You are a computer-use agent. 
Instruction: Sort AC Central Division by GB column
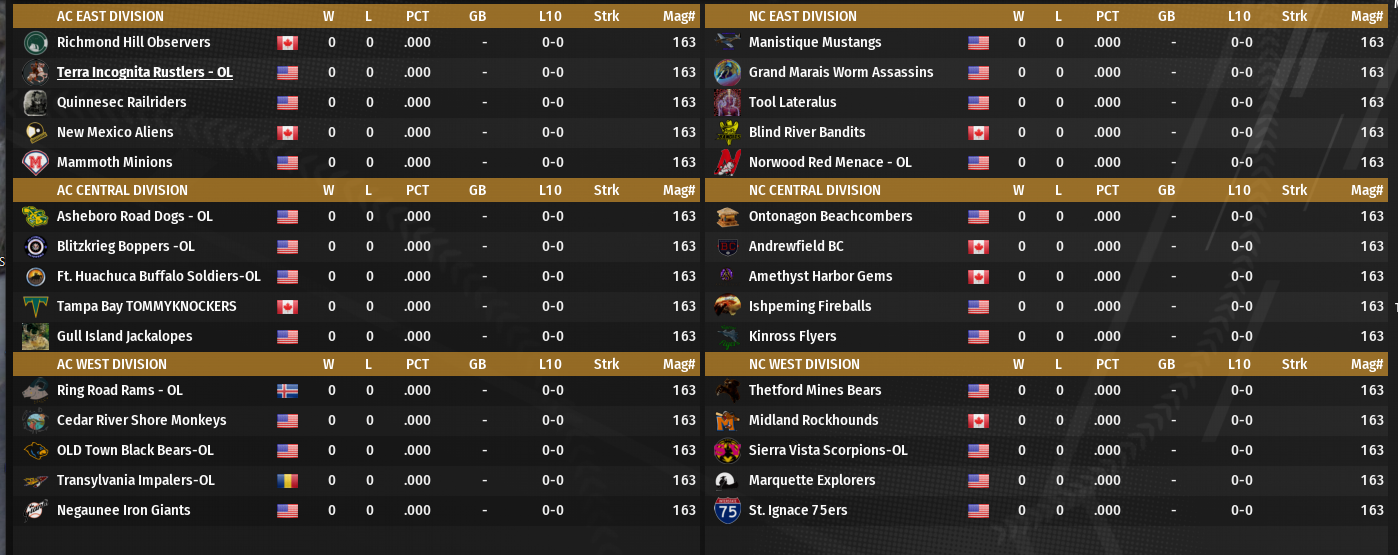(x=477, y=190)
